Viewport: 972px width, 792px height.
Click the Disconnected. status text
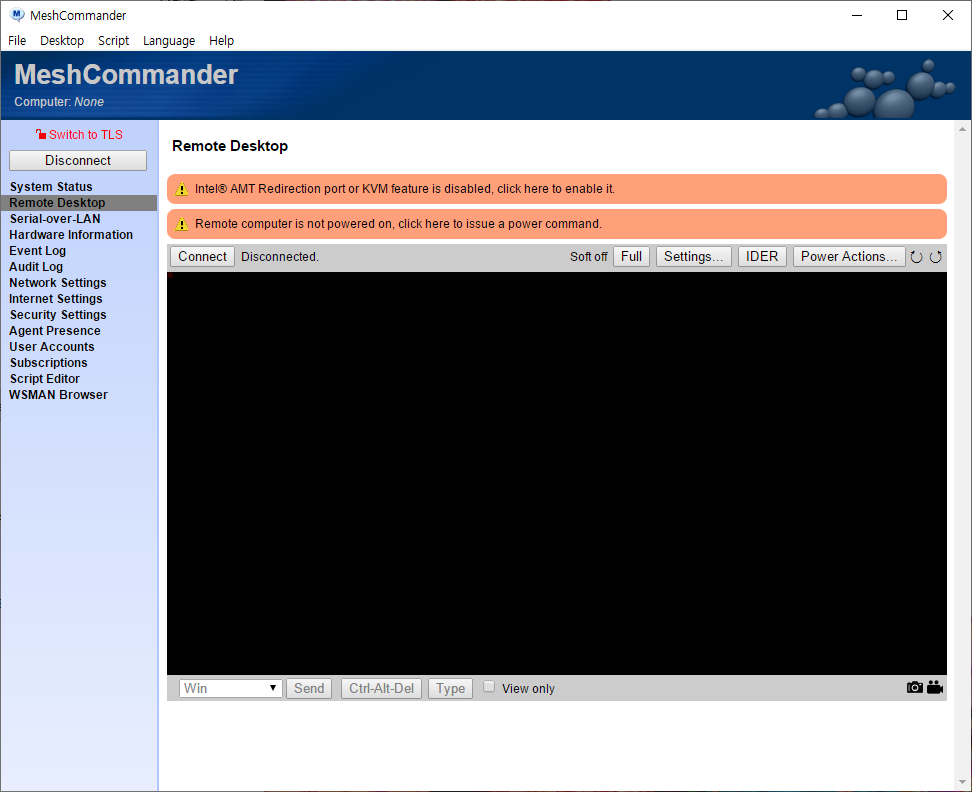(280, 257)
